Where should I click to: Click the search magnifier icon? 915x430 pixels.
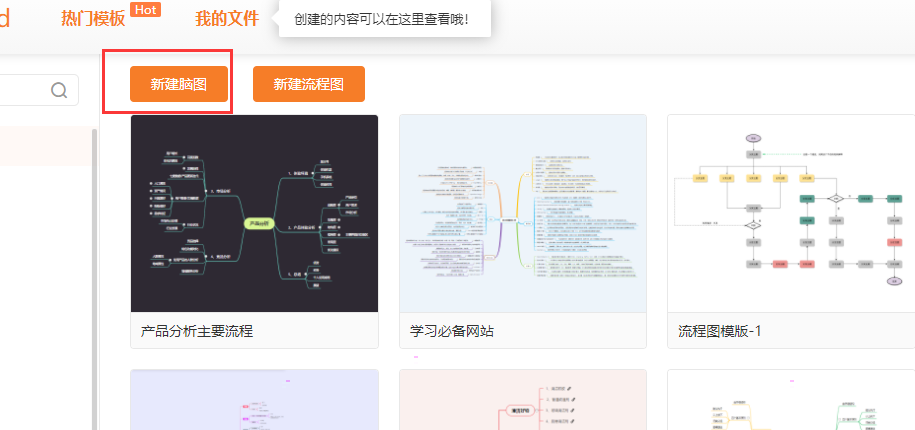(x=59, y=91)
